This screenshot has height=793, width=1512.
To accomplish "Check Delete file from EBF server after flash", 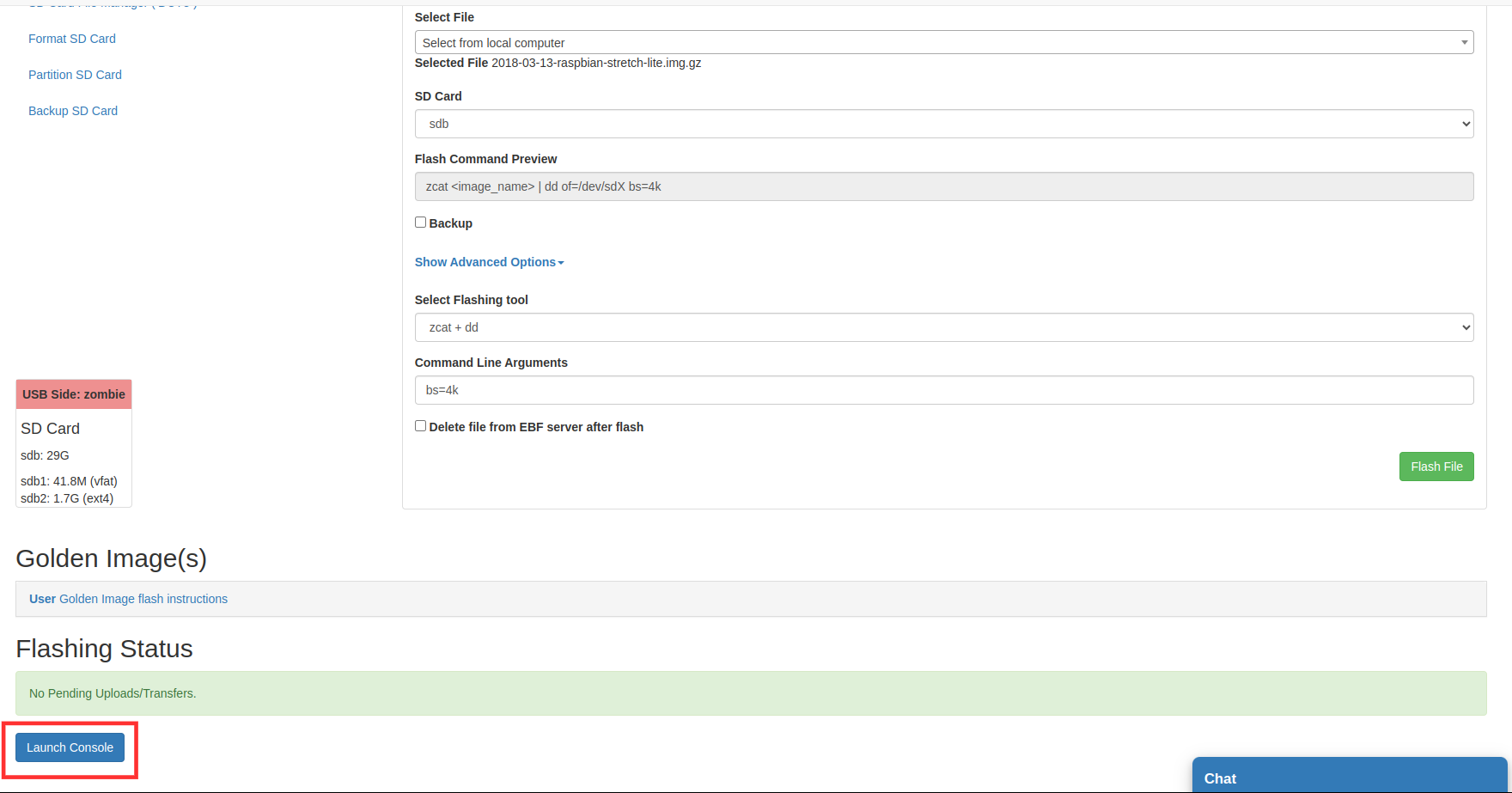I will coord(420,426).
